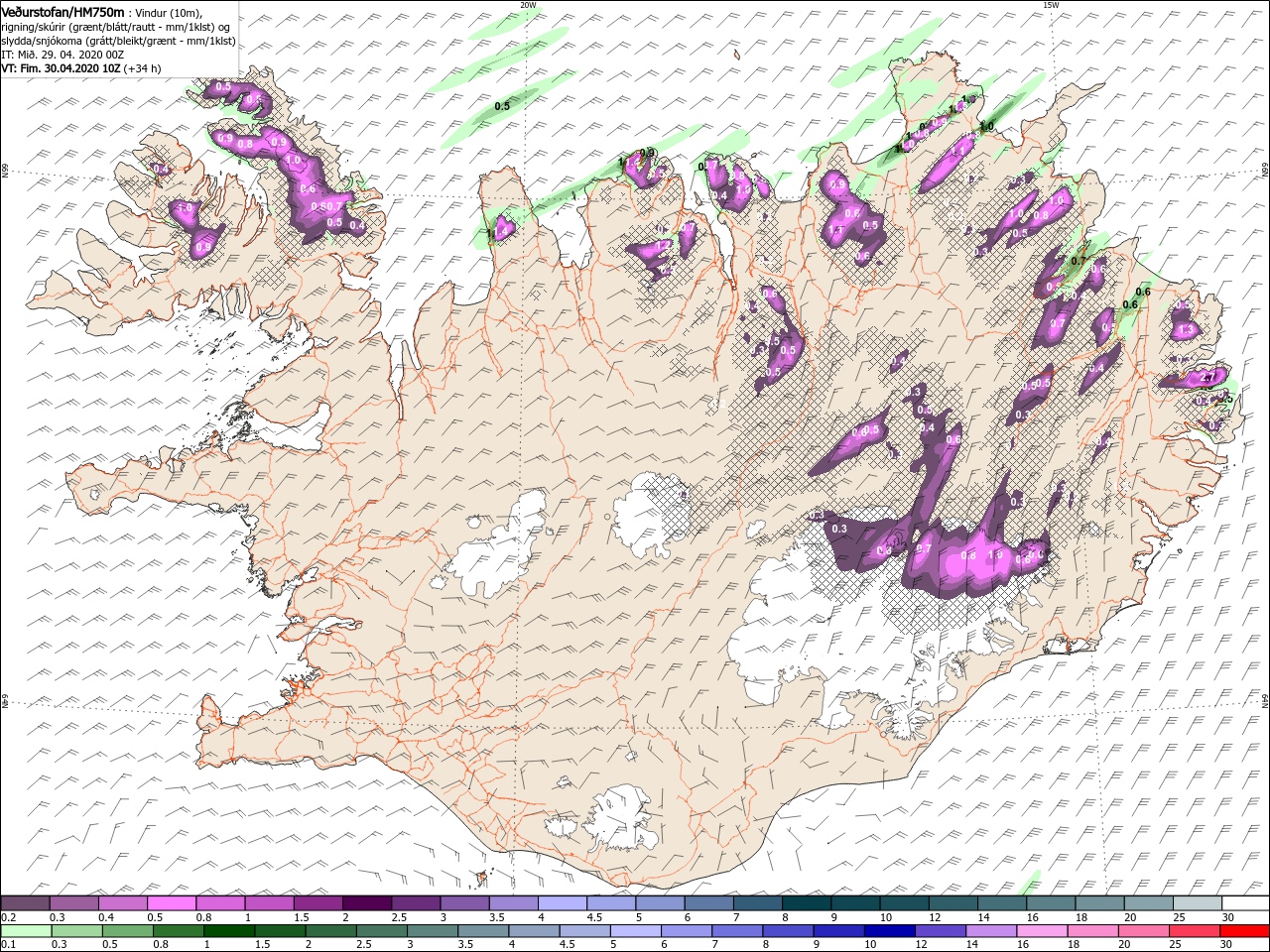Image resolution: width=1270 pixels, height=952 pixels.
Task: Click the bottom-row swatch between 25 and 30
Action: tap(1194, 932)
